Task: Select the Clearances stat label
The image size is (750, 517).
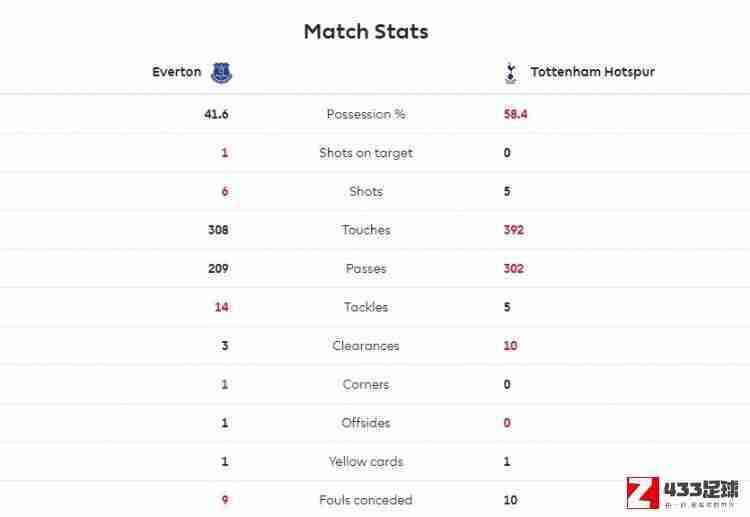Action: click(366, 345)
